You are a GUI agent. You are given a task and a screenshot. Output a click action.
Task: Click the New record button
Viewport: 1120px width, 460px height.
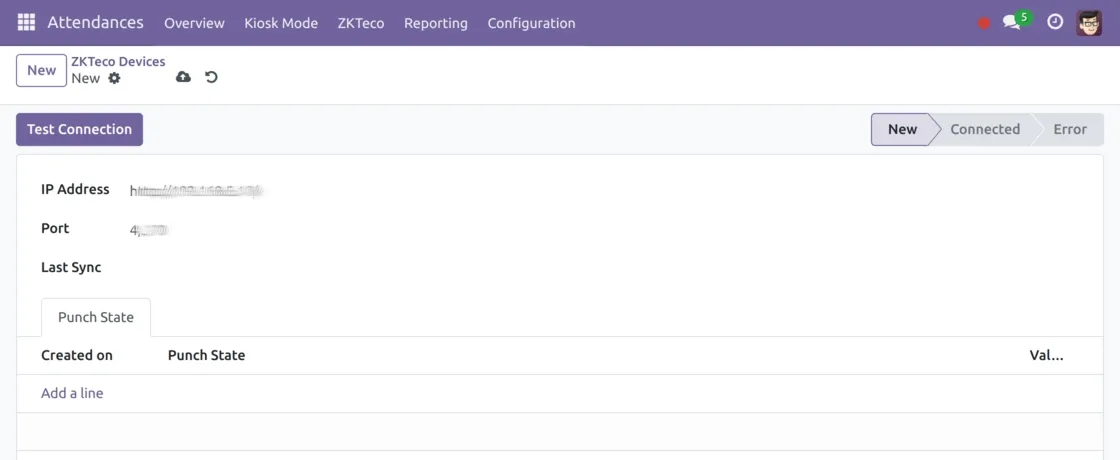[x=42, y=70]
